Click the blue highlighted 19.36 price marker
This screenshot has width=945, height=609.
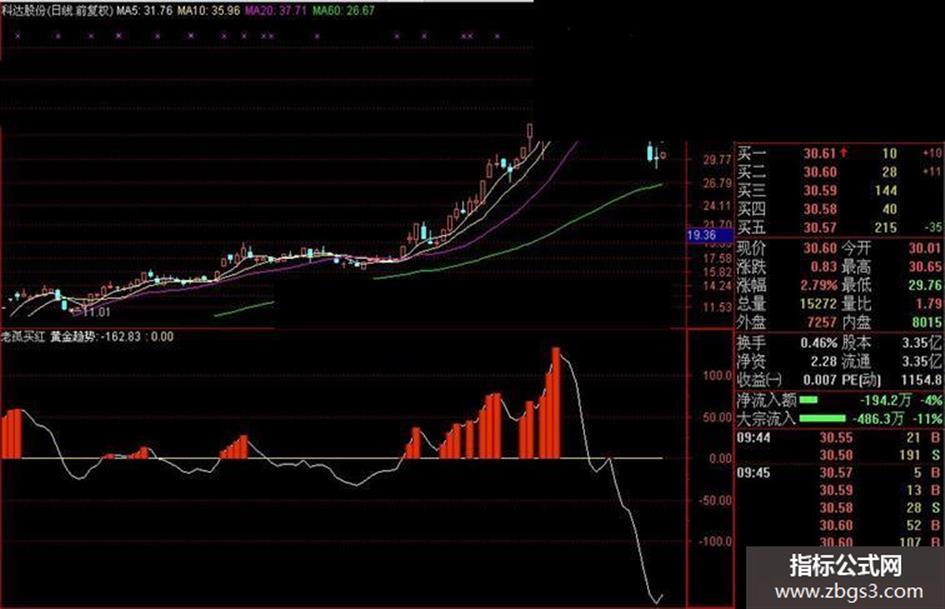click(709, 235)
